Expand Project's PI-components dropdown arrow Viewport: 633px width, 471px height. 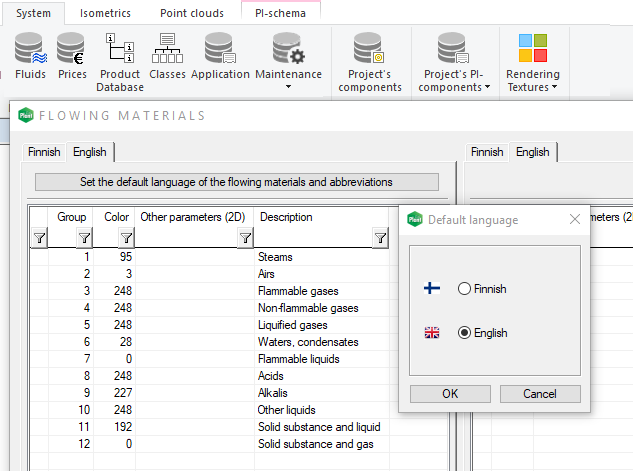[487, 88]
